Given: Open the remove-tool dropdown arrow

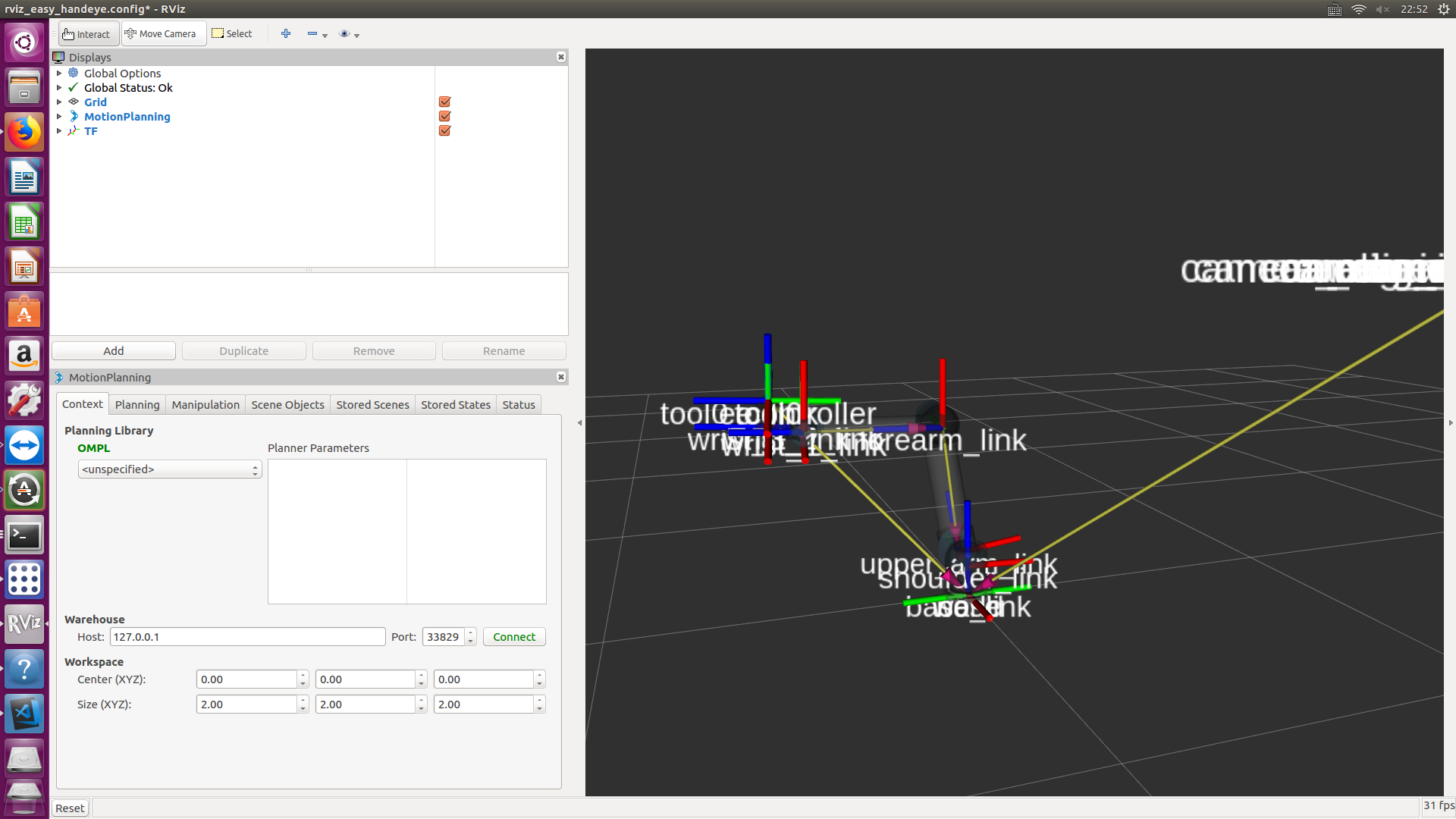Looking at the screenshot, I should (x=325, y=35).
